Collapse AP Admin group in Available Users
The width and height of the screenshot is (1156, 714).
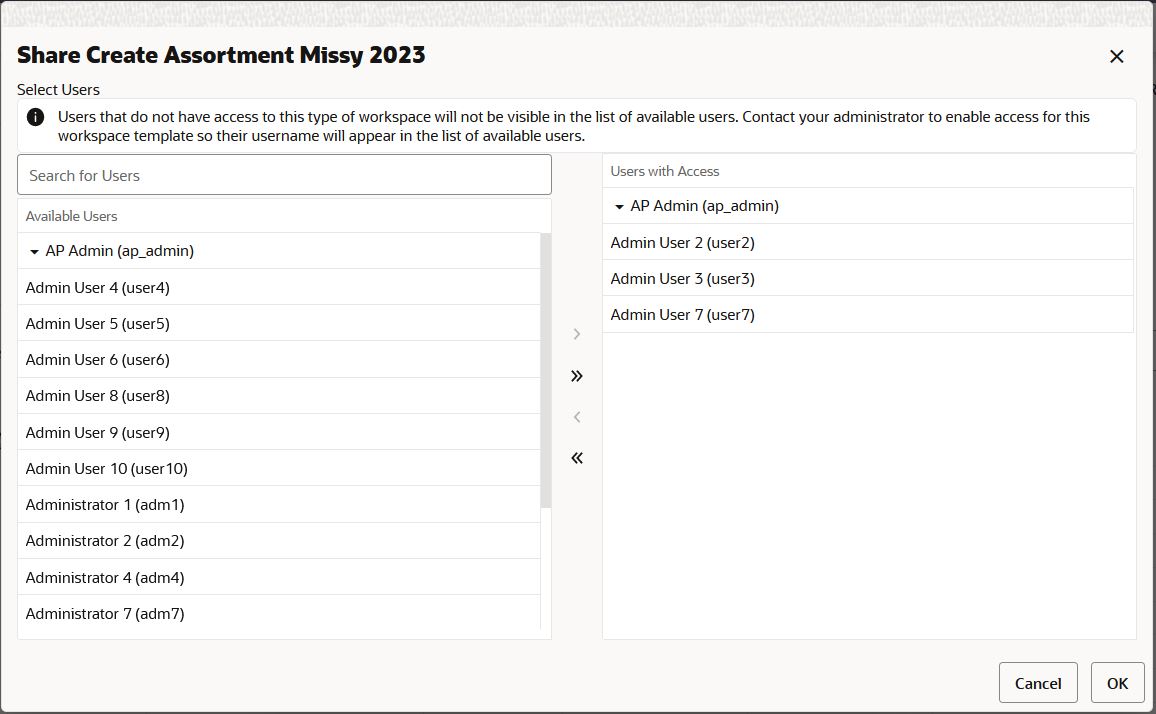pos(33,250)
